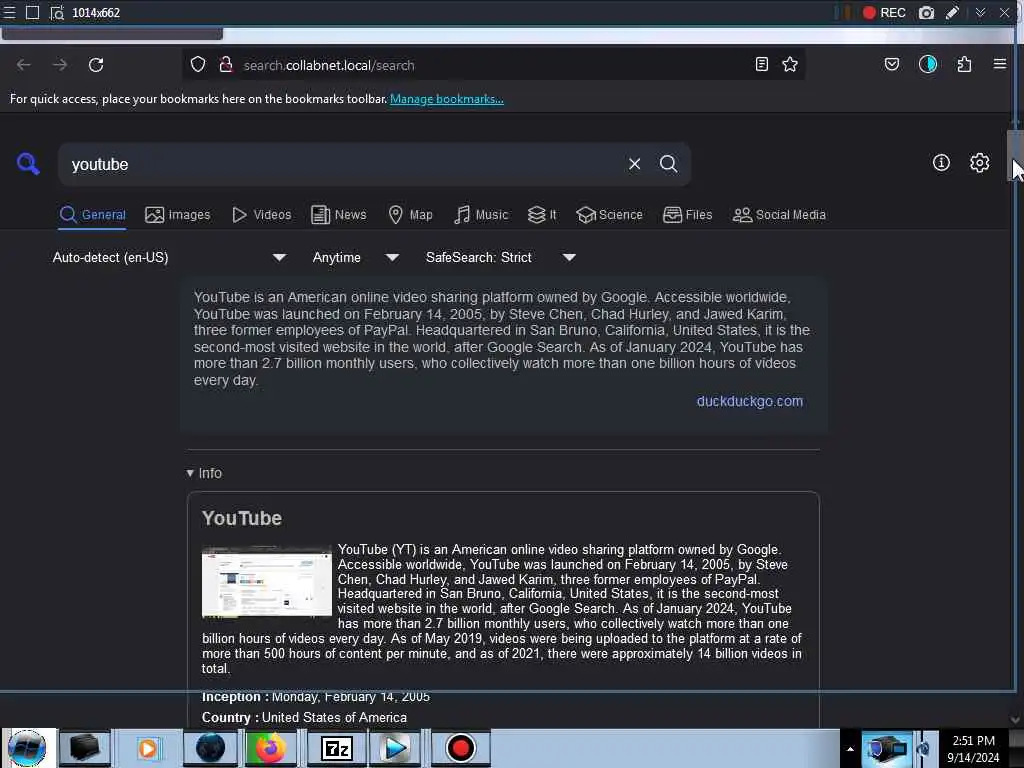Screen dimensions: 1024x768
Task: Reload the page with the refresh icon
Action: (96, 65)
